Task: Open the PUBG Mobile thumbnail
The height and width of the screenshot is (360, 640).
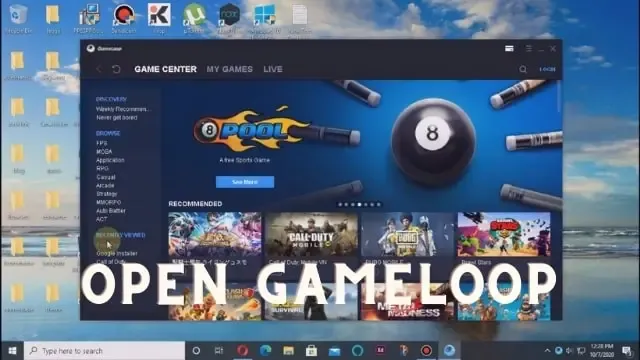Action: [x=408, y=234]
